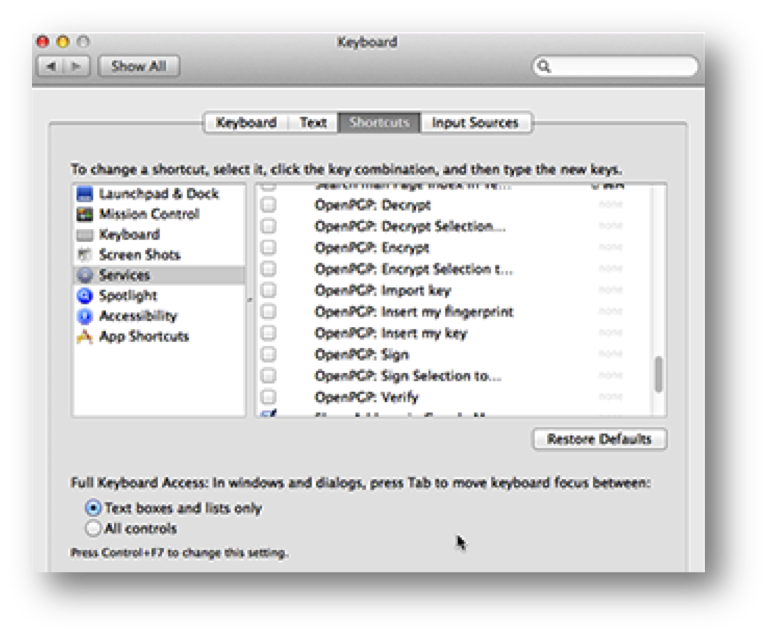Click the shortcut 'none' for OpenPGP: Encrypt
The image size is (770, 637).
(610, 247)
